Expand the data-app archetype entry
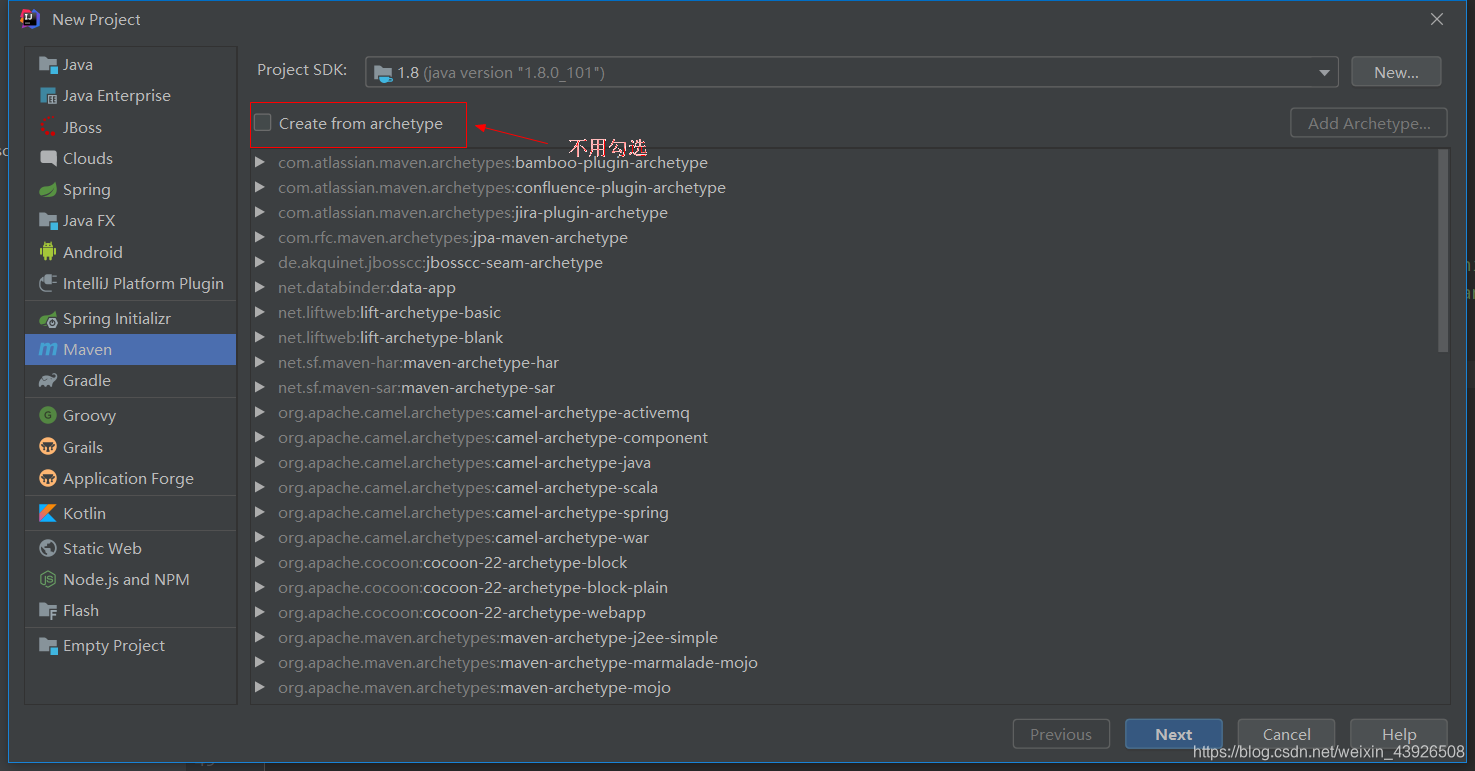Viewport: 1475px width, 771px height. [260, 287]
